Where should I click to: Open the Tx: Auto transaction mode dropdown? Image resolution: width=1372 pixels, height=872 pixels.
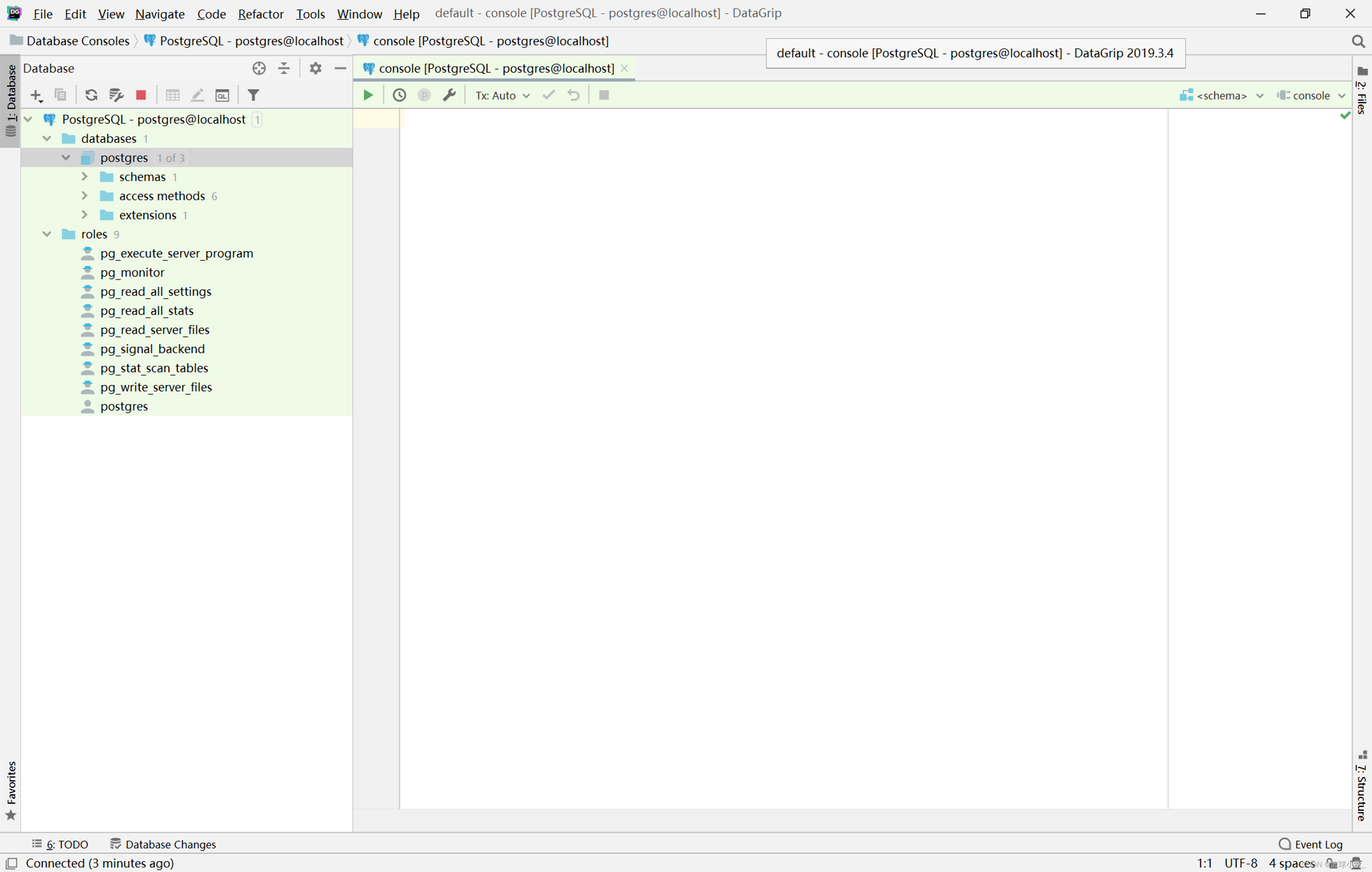pyautogui.click(x=502, y=95)
